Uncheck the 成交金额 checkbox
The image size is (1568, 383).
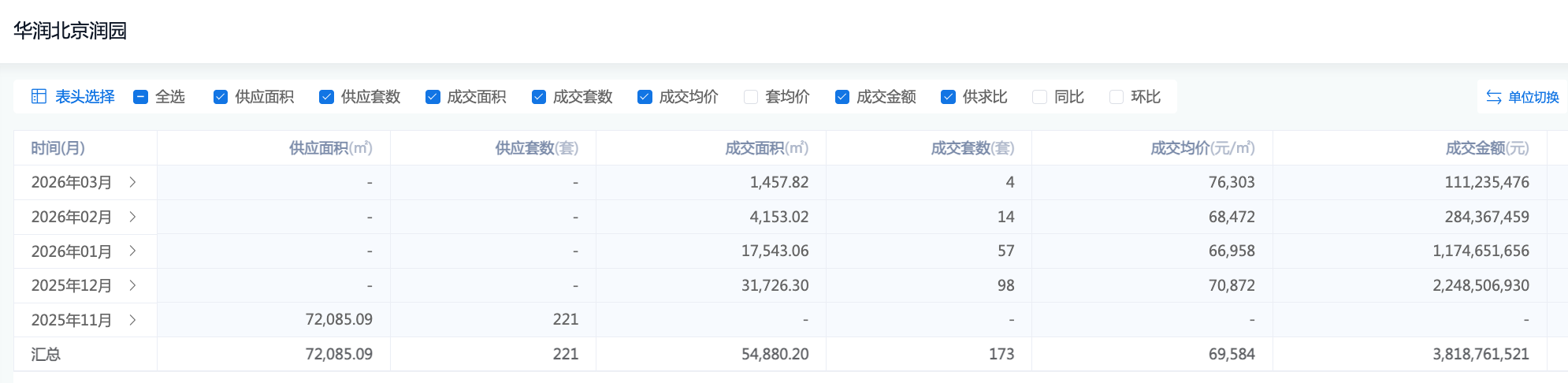(842, 97)
